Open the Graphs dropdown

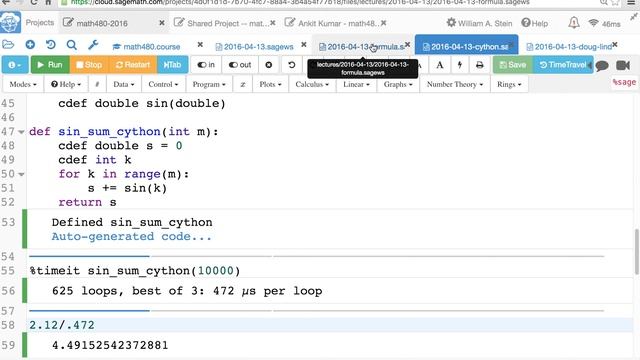click(x=398, y=84)
